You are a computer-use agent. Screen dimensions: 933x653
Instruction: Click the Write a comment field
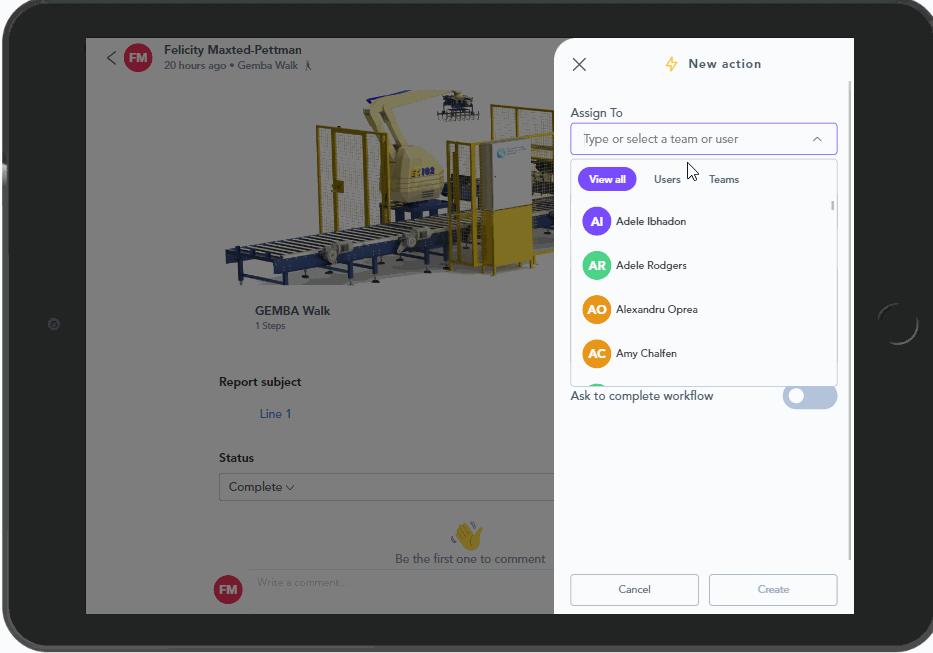coord(400,582)
